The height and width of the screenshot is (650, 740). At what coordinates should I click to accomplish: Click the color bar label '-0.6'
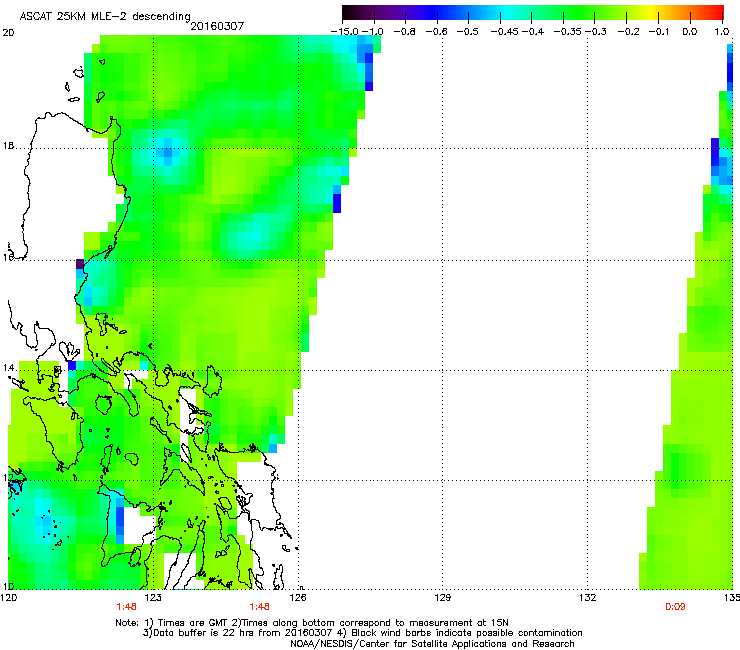437,32
